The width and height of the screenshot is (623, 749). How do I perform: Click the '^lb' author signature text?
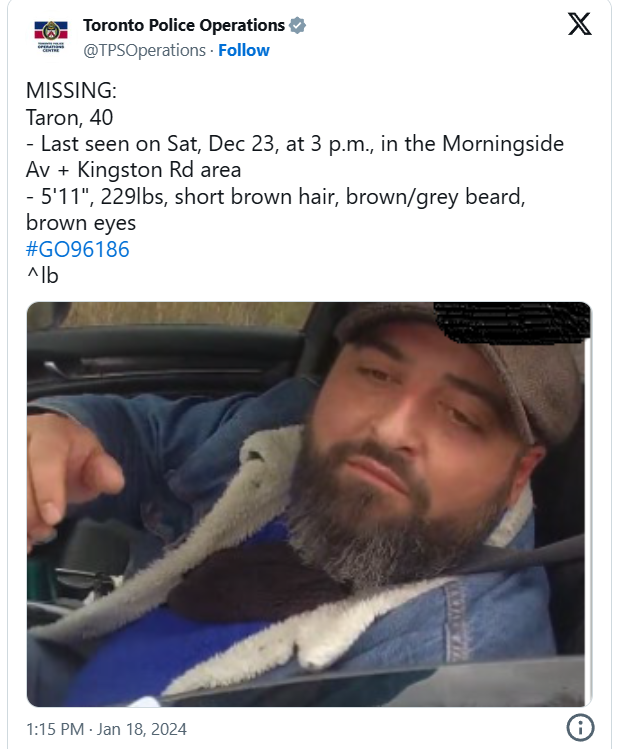pyautogui.click(x=42, y=276)
